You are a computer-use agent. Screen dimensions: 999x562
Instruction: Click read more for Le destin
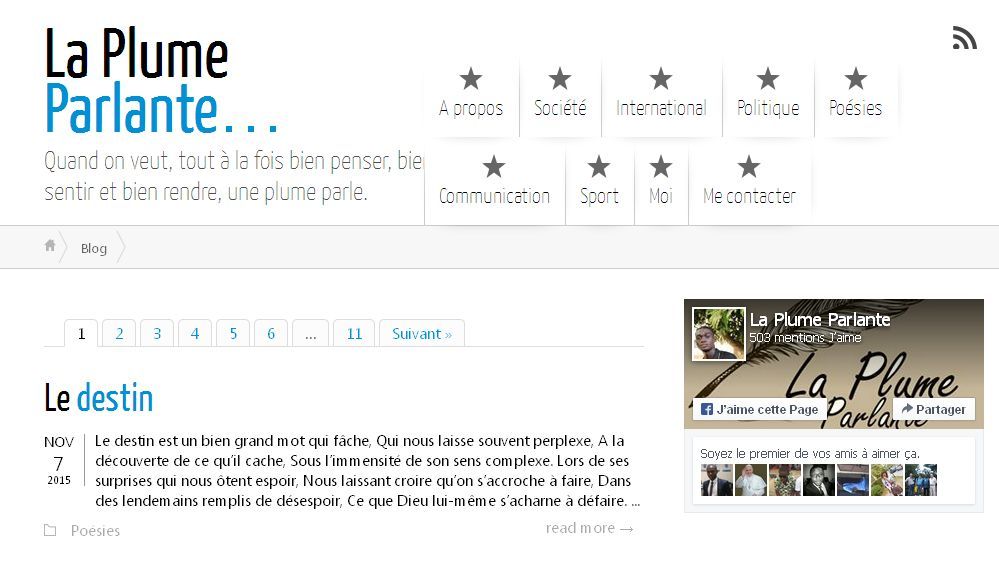(589, 528)
